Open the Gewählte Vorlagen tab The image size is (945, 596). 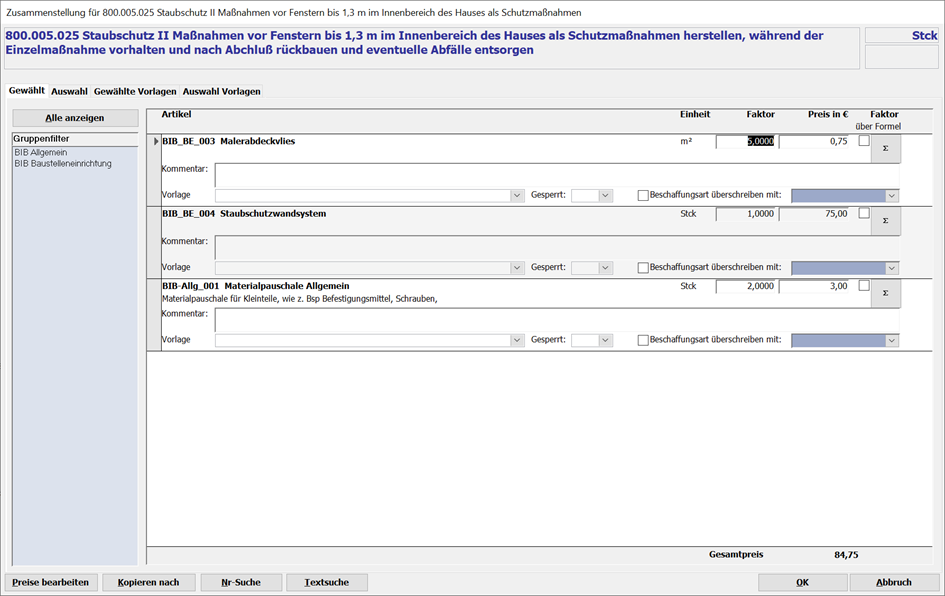click(x=135, y=91)
